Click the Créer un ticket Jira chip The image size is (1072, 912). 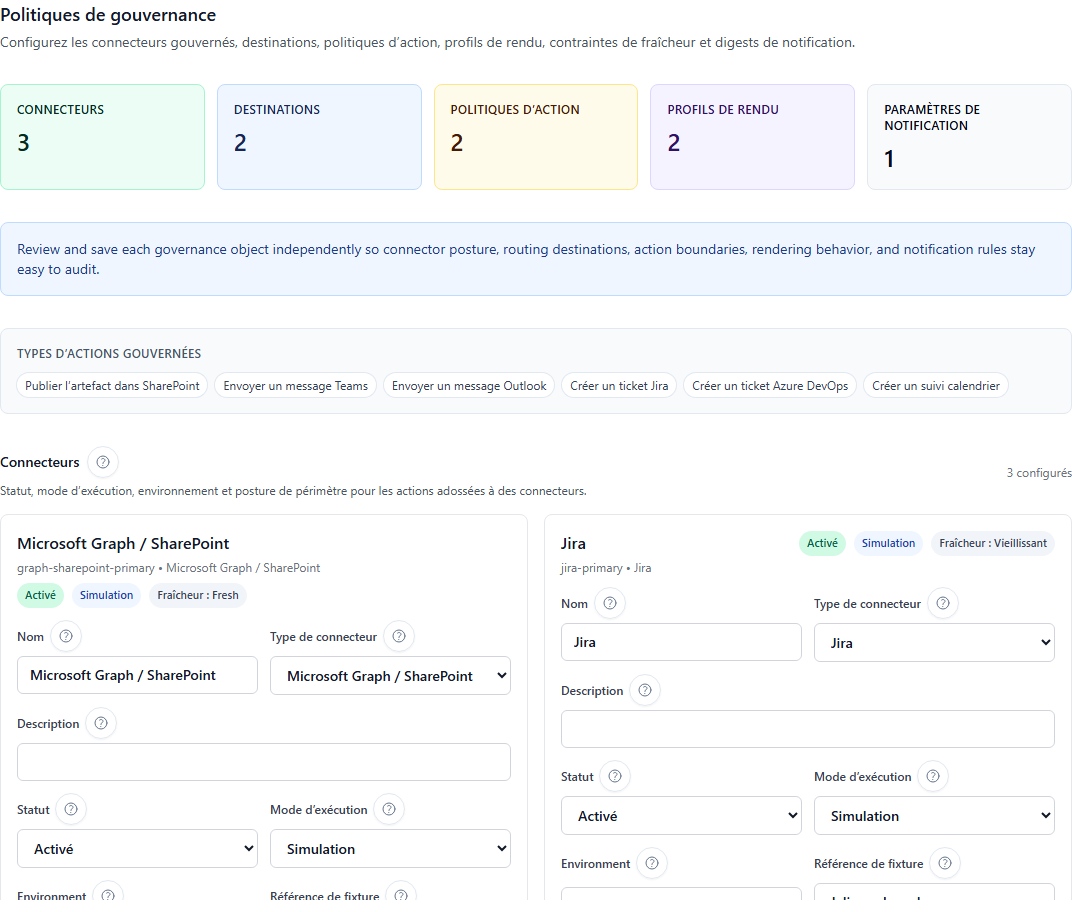click(x=619, y=386)
